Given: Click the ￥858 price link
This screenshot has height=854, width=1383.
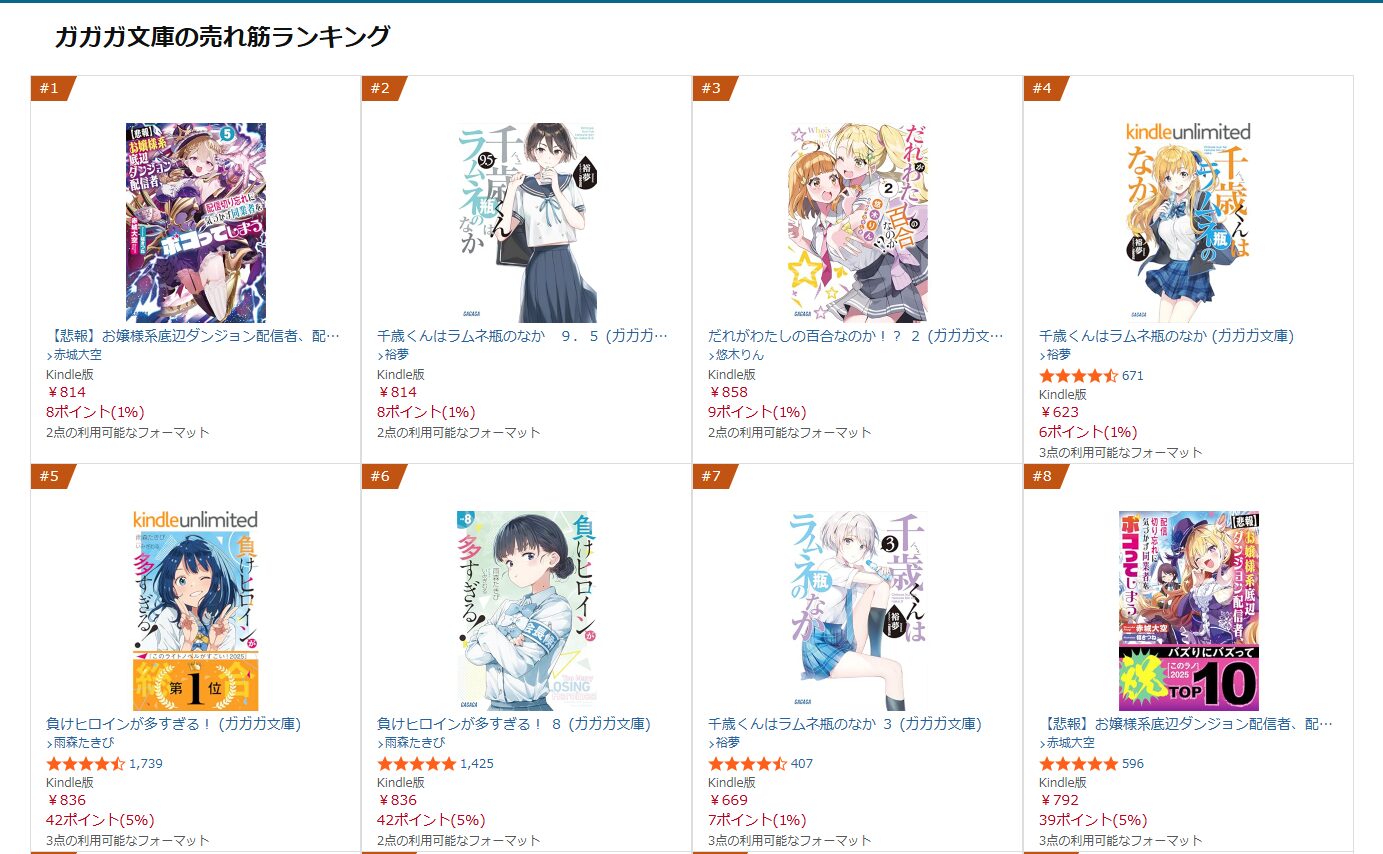Looking at the screenshot, I should point(728,392).
